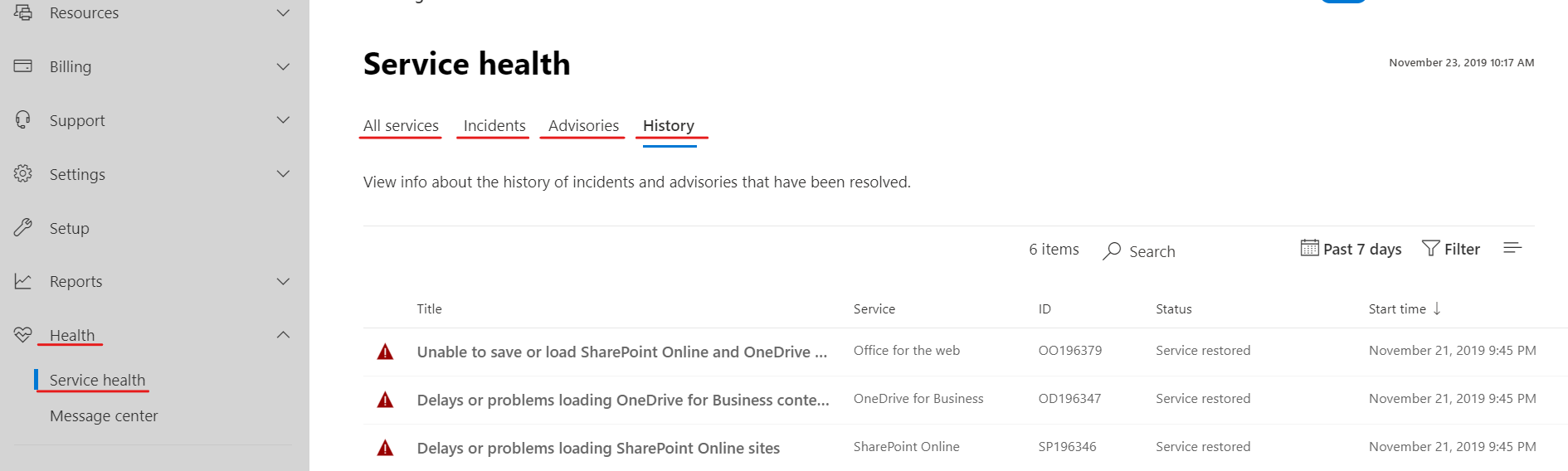Viewport: 1568px width, 471px height.
Task: Open Message center in sidebar
Action: click(104, 416)
